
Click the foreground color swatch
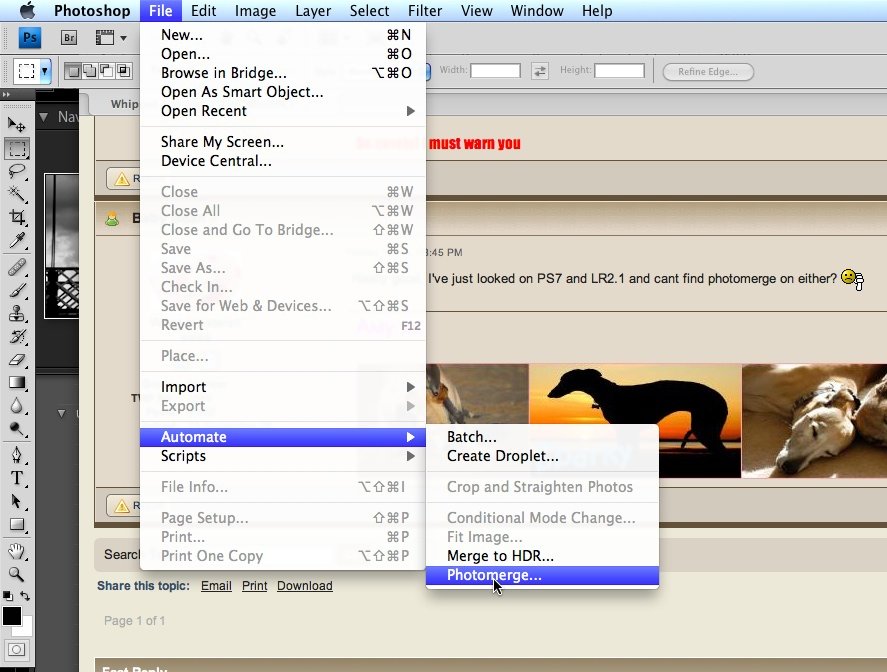[x=11, y=616]
